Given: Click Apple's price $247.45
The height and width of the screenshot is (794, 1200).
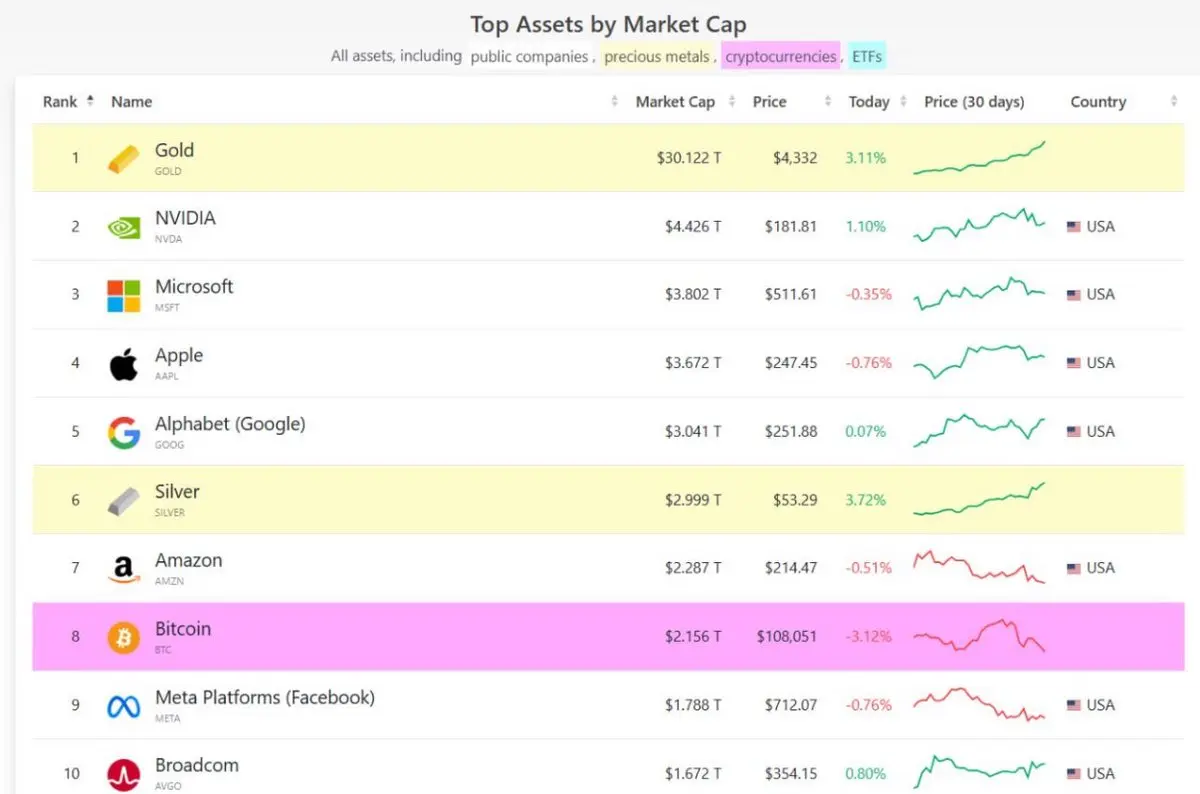Looking at the screenshot, I should 791,363.
